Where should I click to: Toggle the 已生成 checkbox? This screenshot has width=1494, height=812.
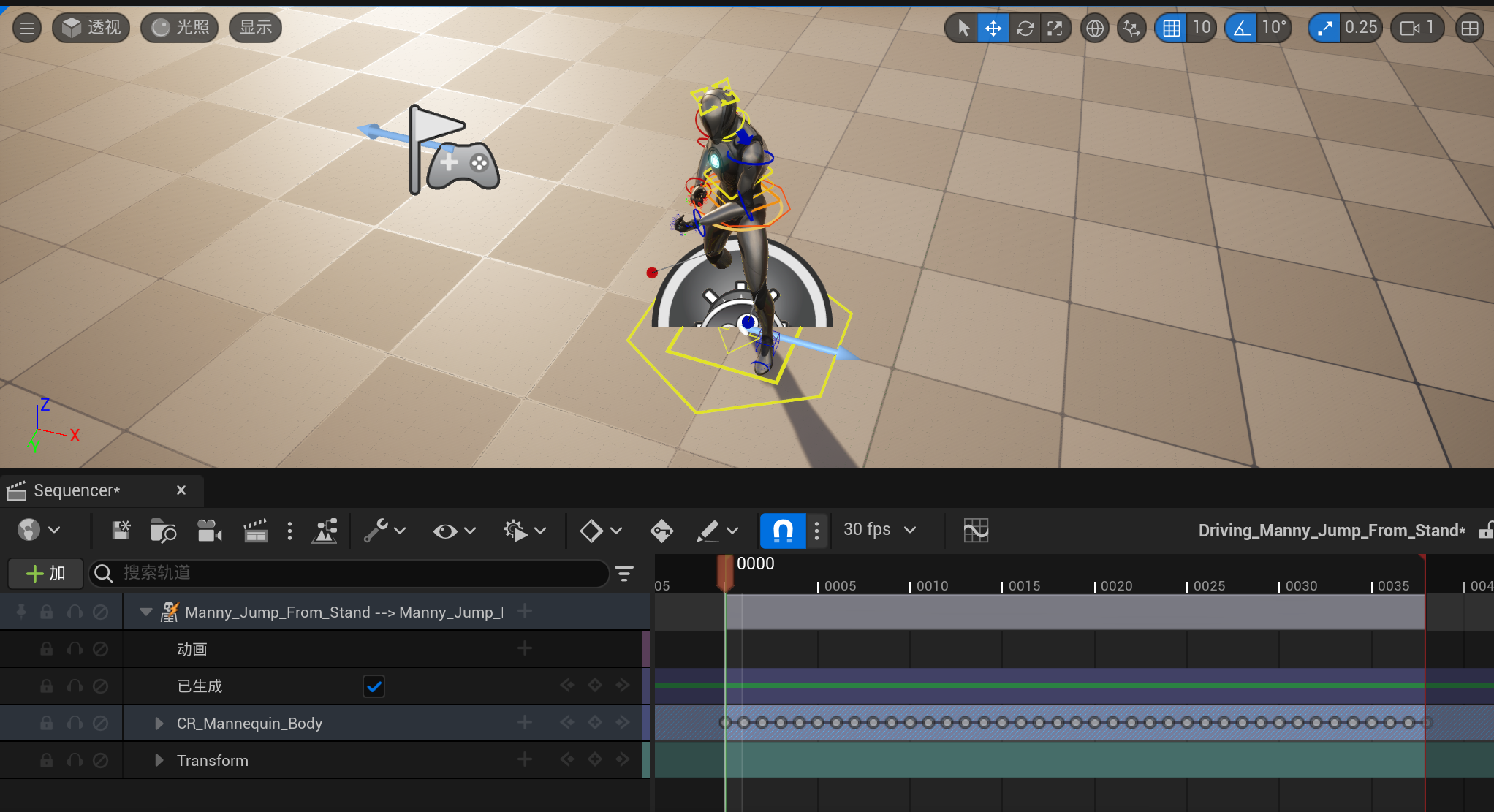pyautogui.click(x=373, y=686)
